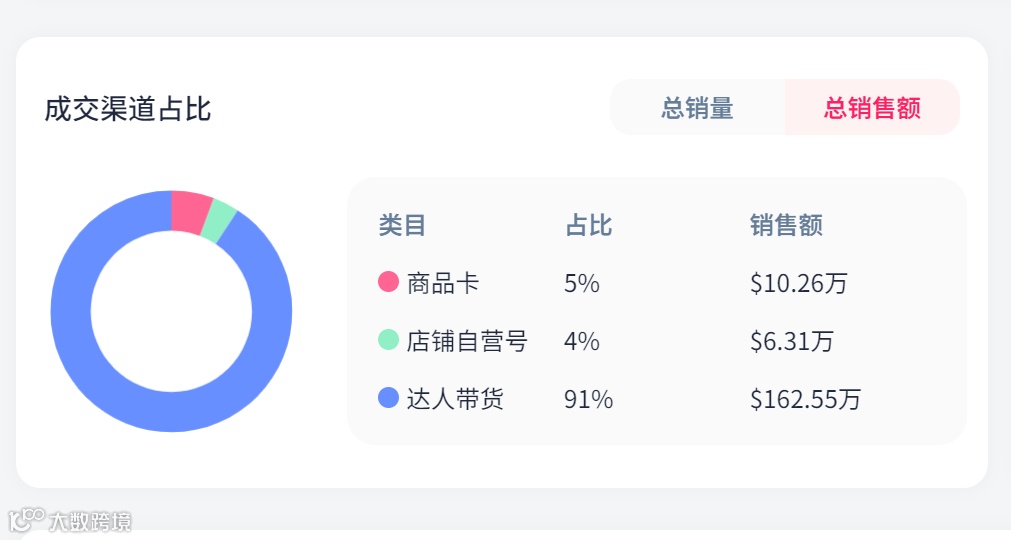Click the 占比 column header
Screen dimensions: 1011x540
click(x=589, y=225)
